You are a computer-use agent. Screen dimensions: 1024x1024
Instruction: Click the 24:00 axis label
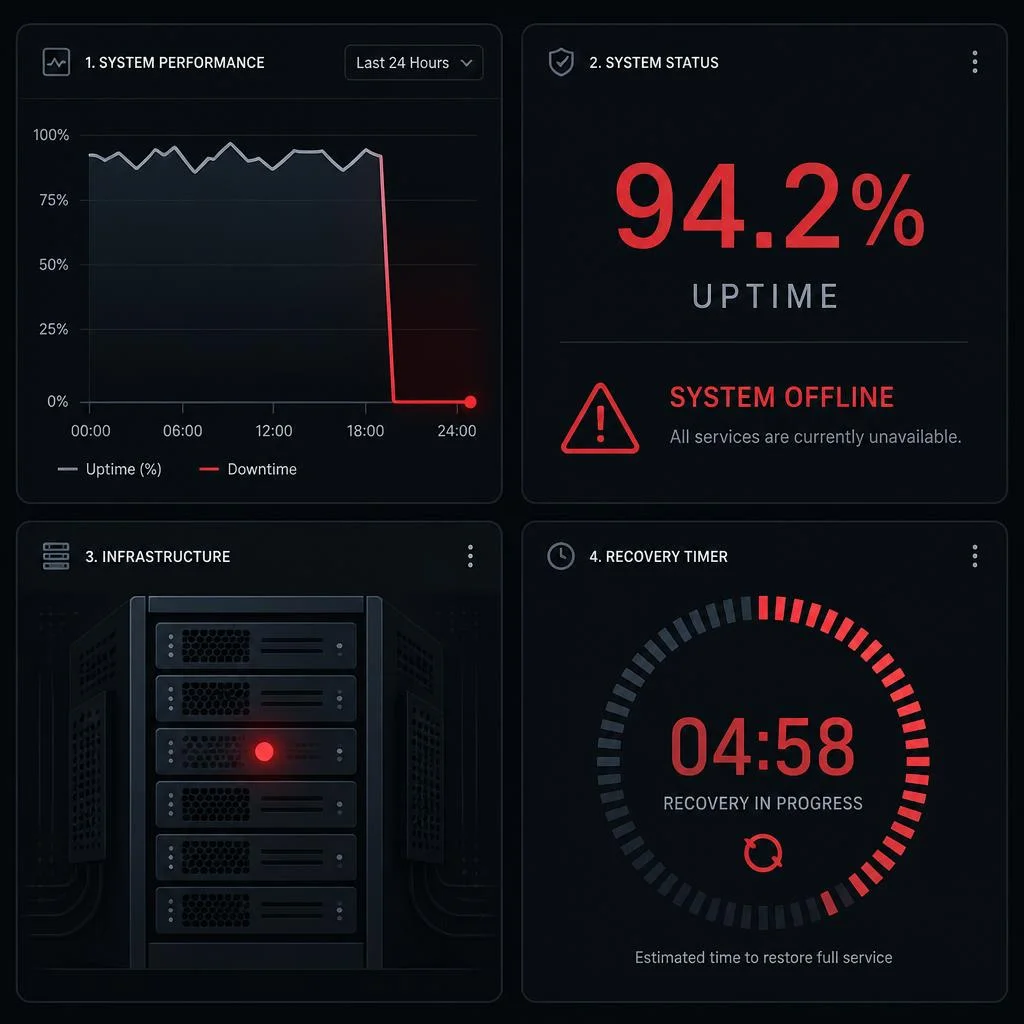[456, 431]
